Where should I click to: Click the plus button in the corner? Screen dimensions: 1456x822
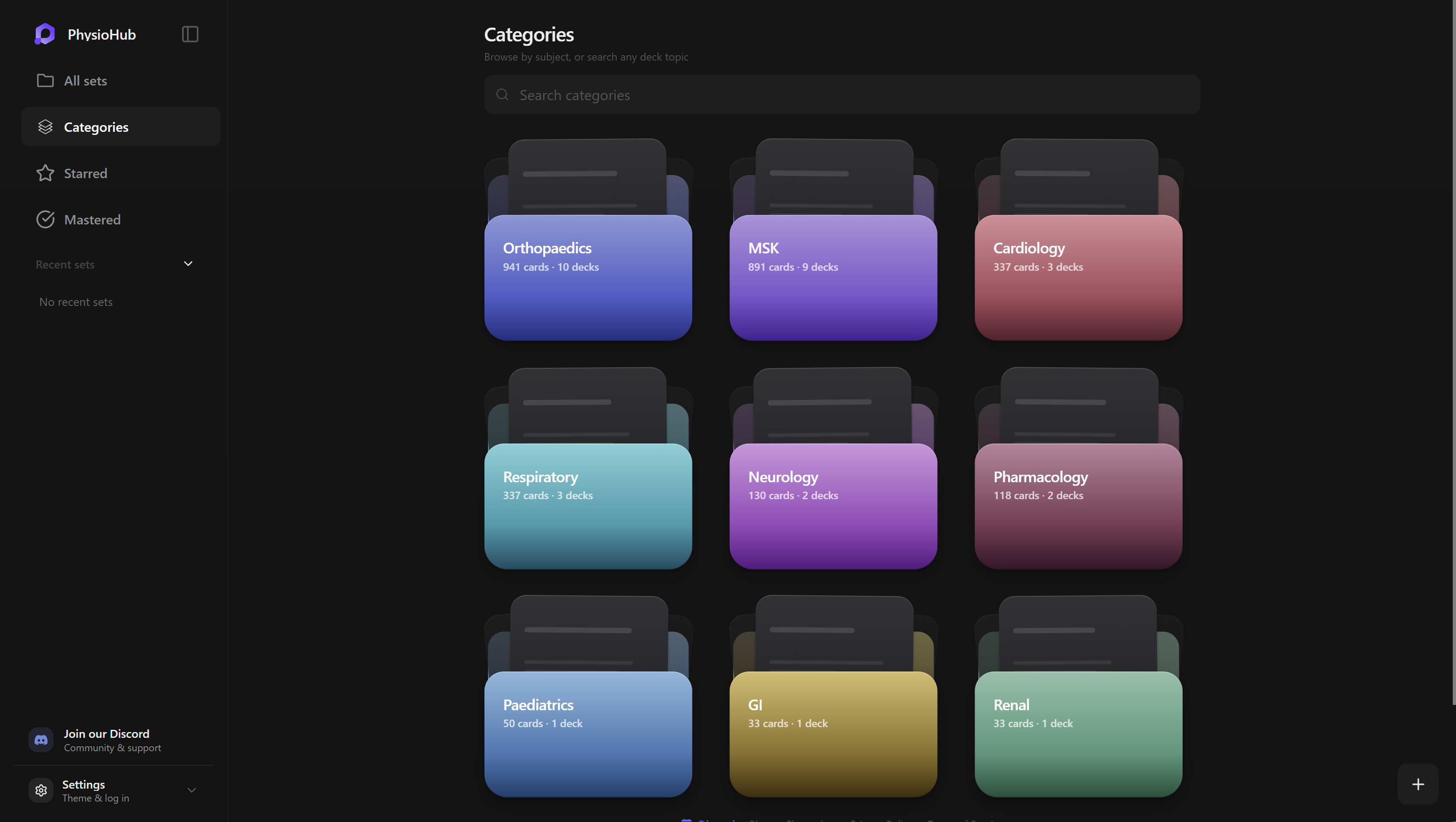pos(1418,784)
